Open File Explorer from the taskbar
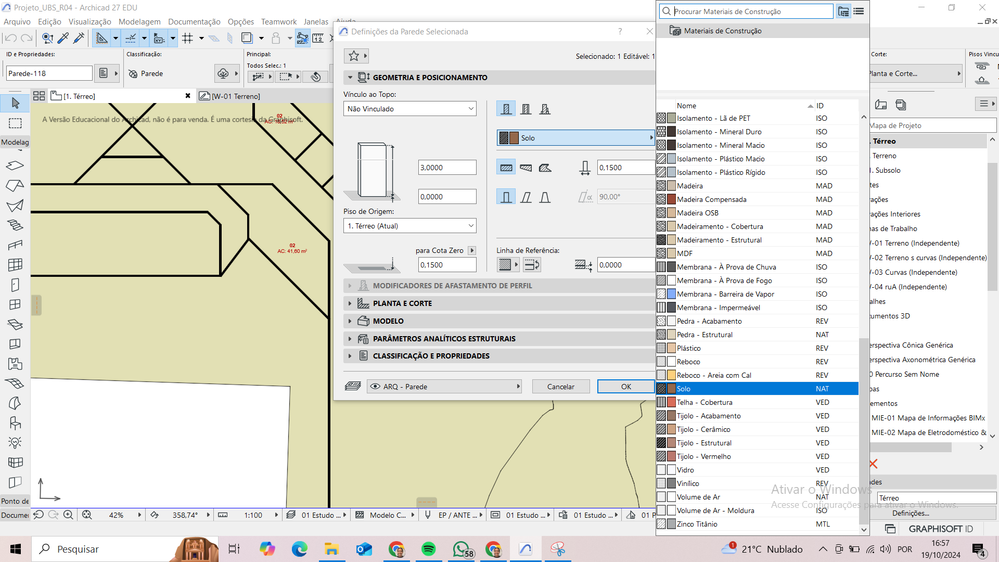 tap(331, 549)
